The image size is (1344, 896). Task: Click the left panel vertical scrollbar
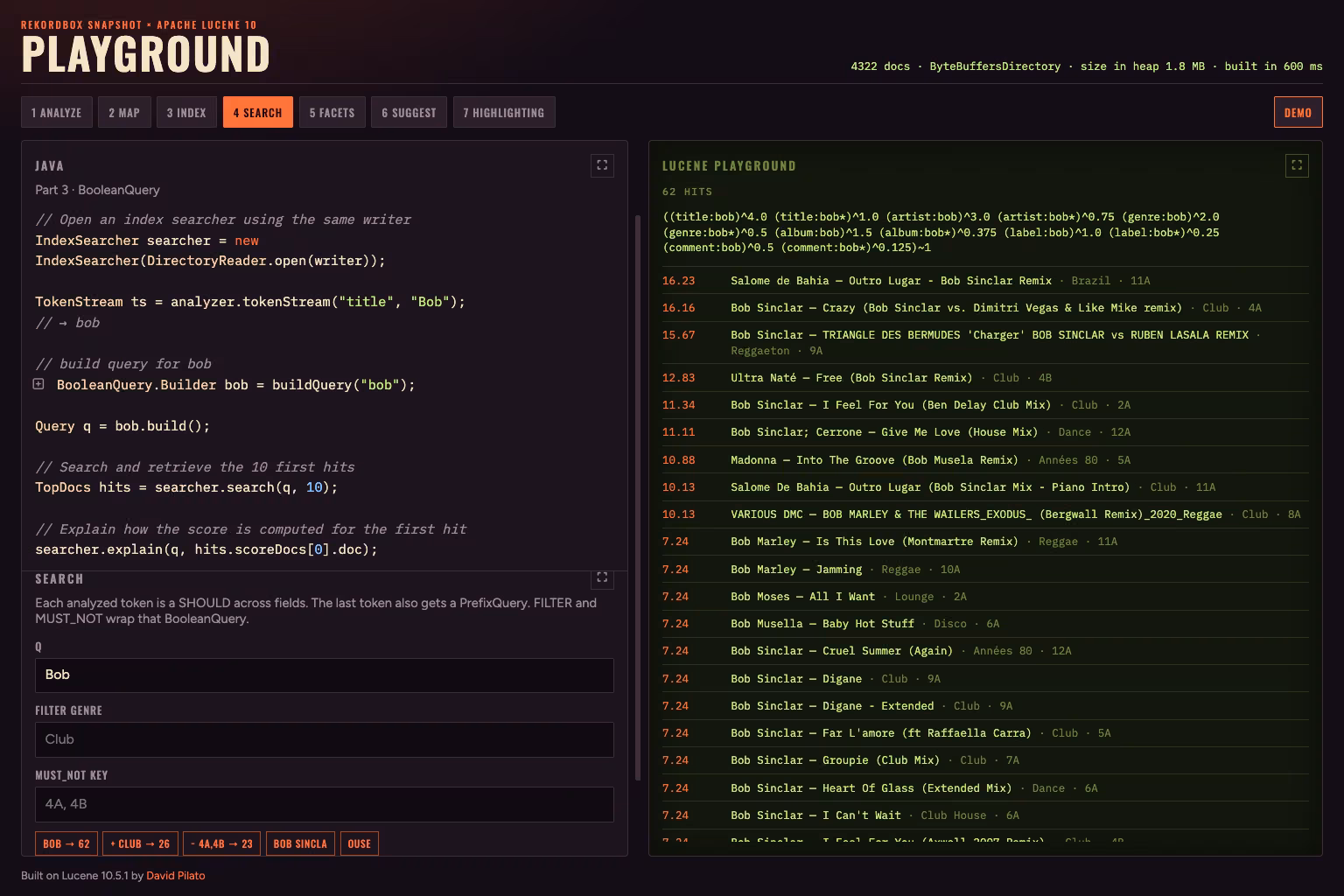point(638,499)
